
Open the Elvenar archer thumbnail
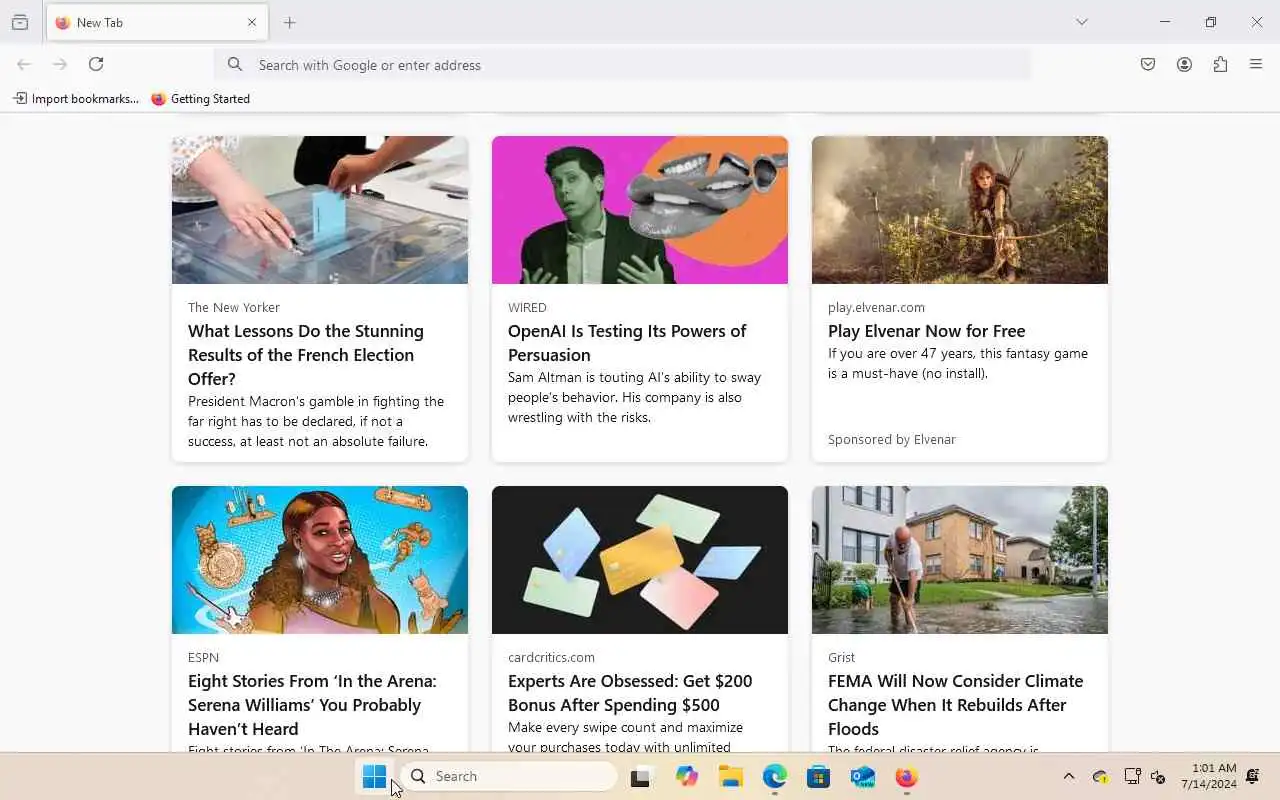[x=960, y=210]
